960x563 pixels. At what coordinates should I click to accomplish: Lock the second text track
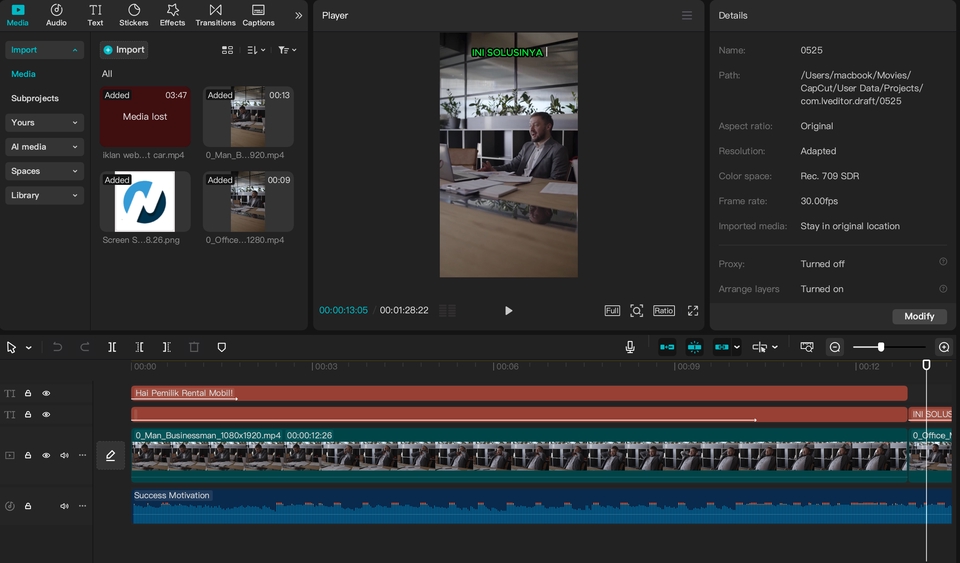coord(28,414)
